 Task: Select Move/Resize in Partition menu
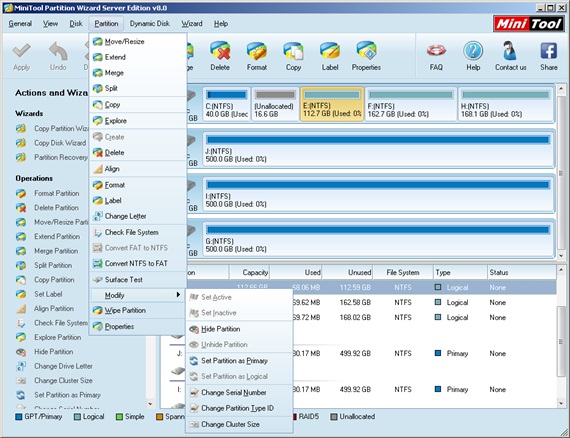tap(138, 42)
